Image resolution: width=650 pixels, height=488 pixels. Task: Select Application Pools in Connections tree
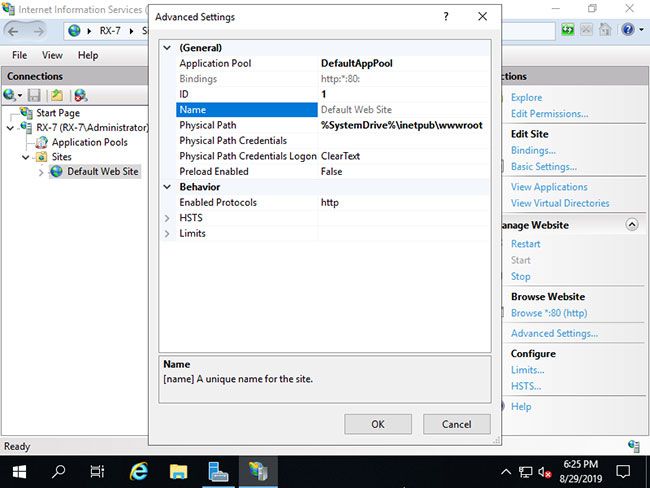click(90, 142)
